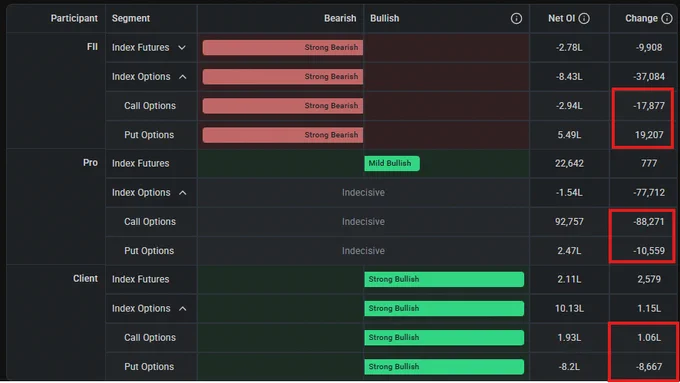Select the Net OI header text
Image resolution: width=680 pixels, height=383 pixels.
pos(562,18)
